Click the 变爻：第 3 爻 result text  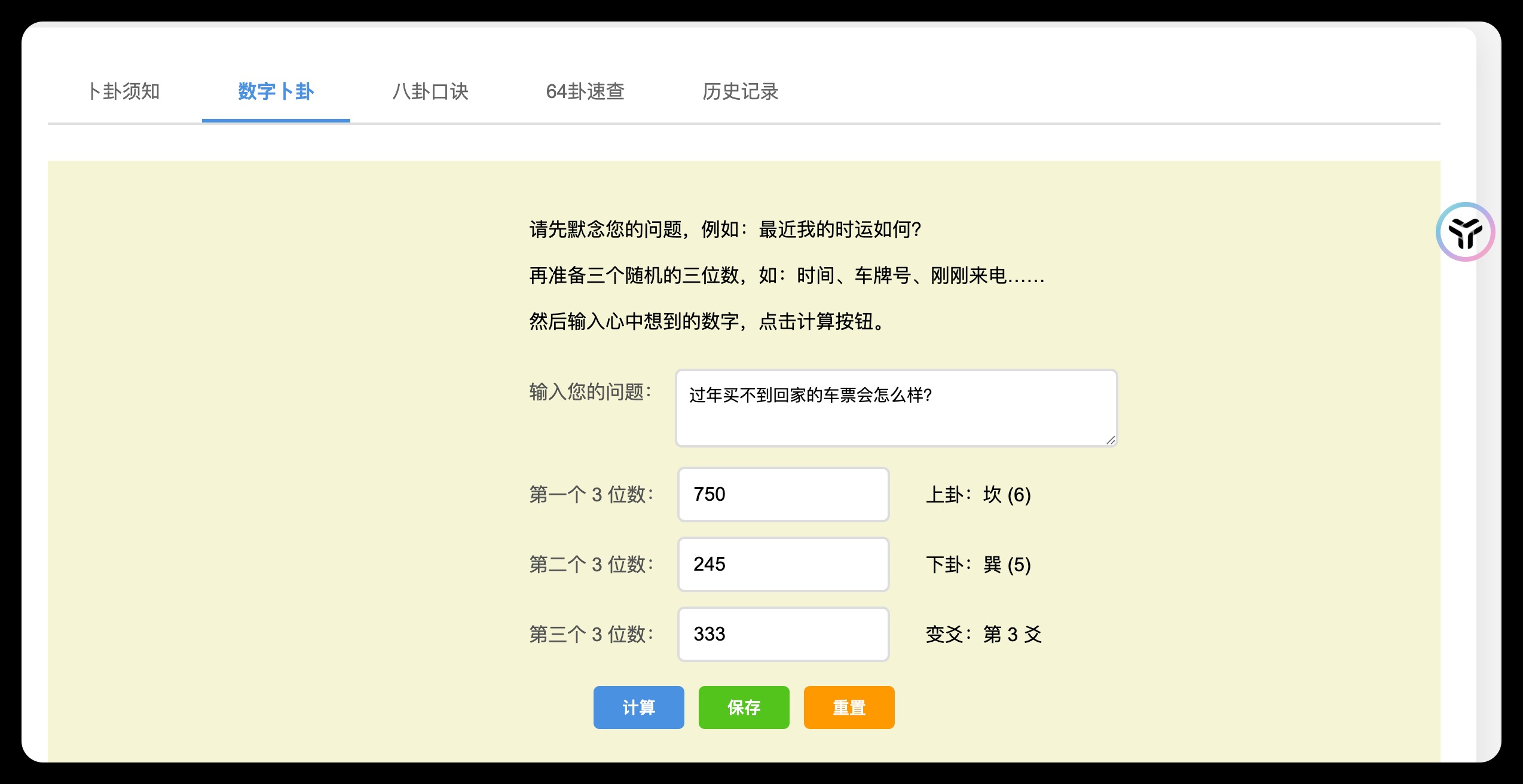984,634
